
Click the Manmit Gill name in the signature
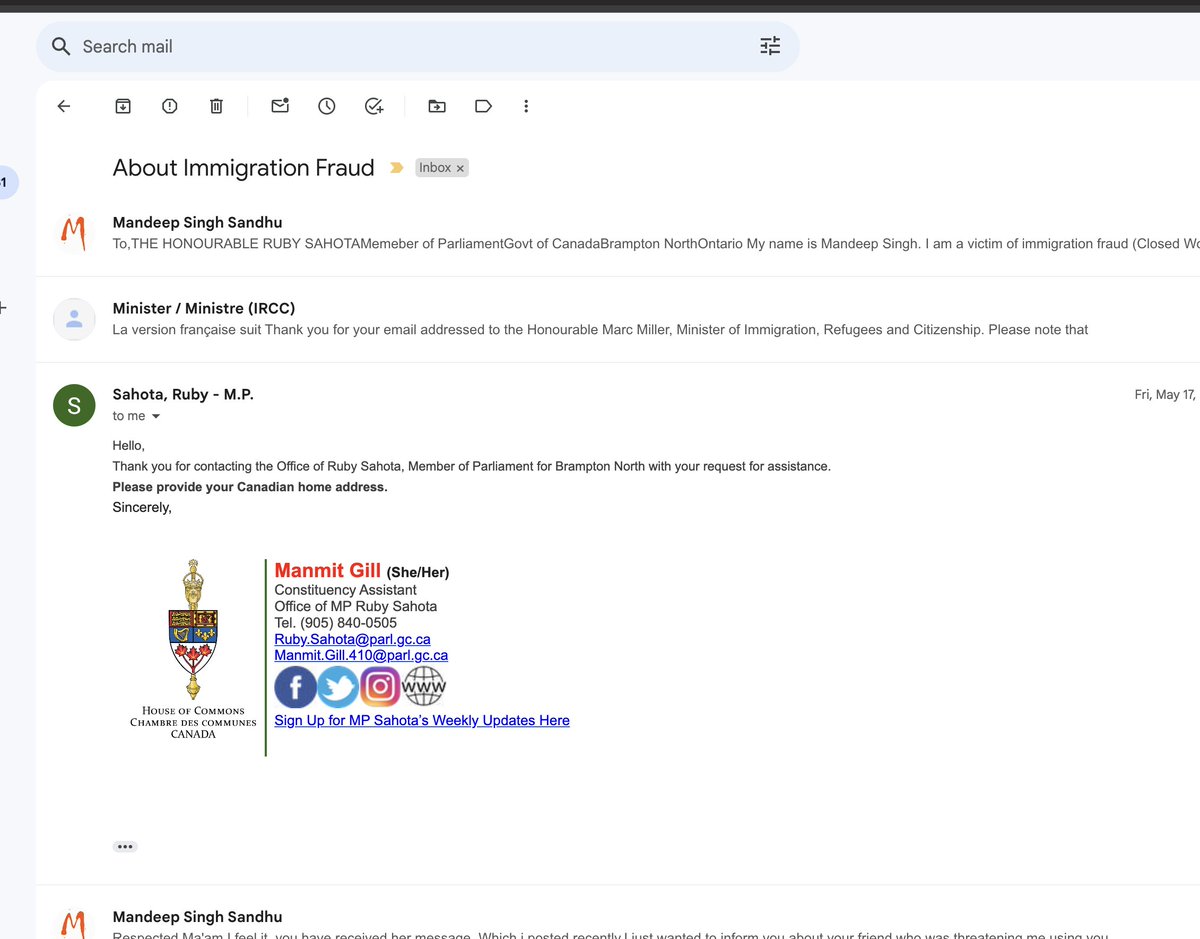pyautogui.click(x=328, y=570)
